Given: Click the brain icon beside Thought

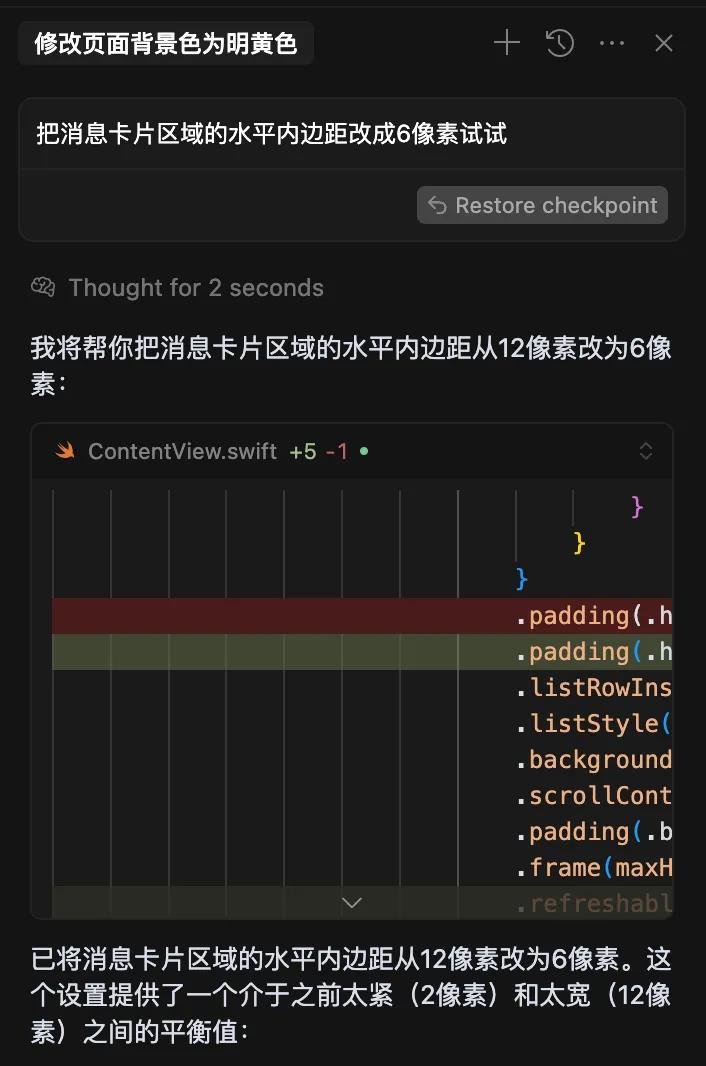Looking at the screenshot, I should [x=43, y=287].
